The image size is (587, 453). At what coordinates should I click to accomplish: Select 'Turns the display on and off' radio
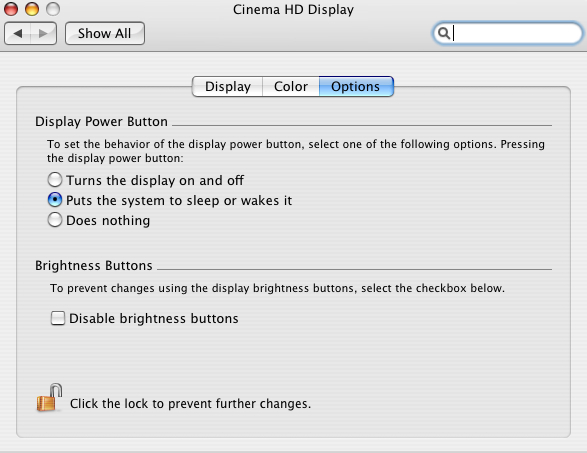pyautogui.click(x=55, y=180)
